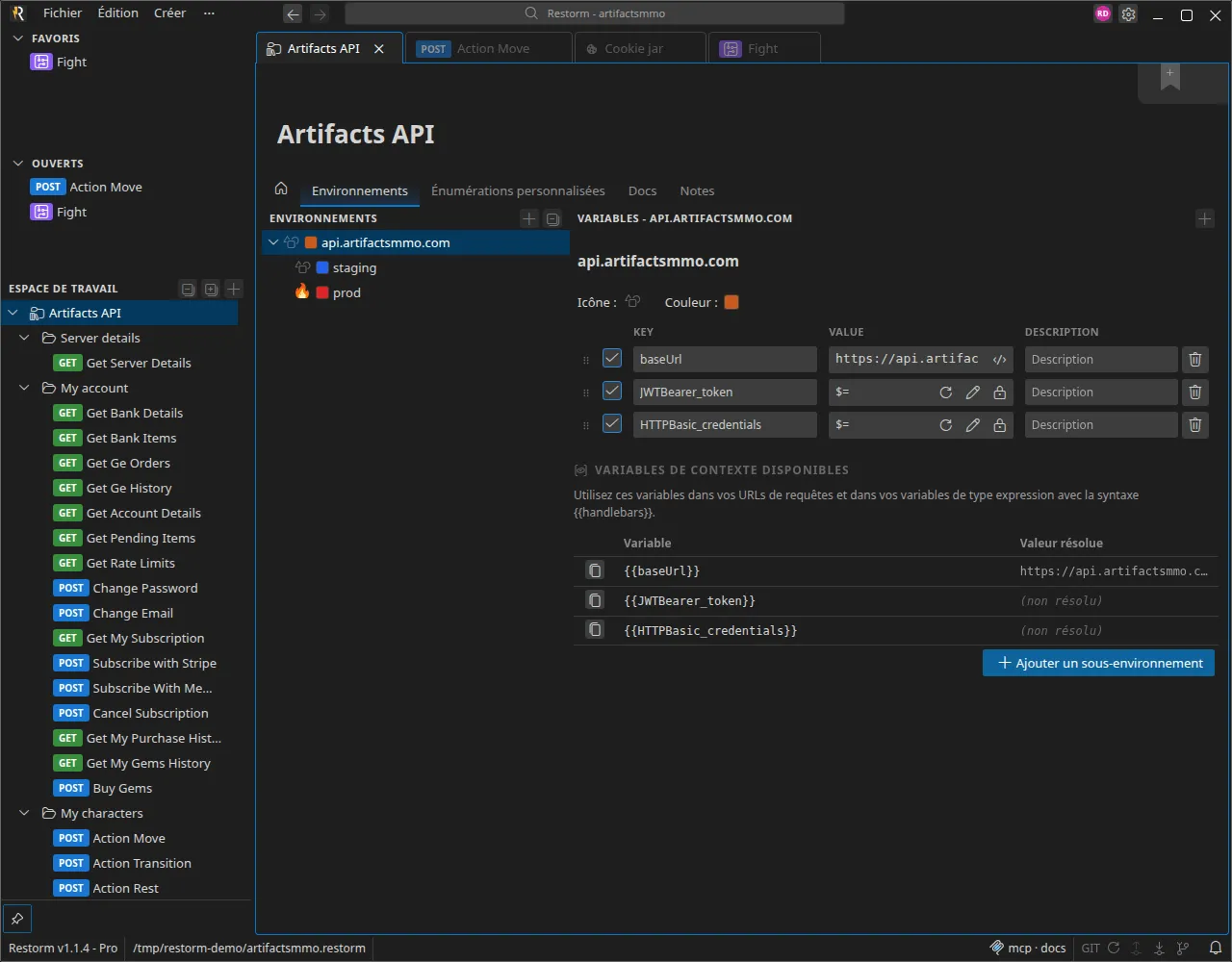Switch to the Action Move tab
The width and height of the screenshot is (1232, 962).
(489, 49)
